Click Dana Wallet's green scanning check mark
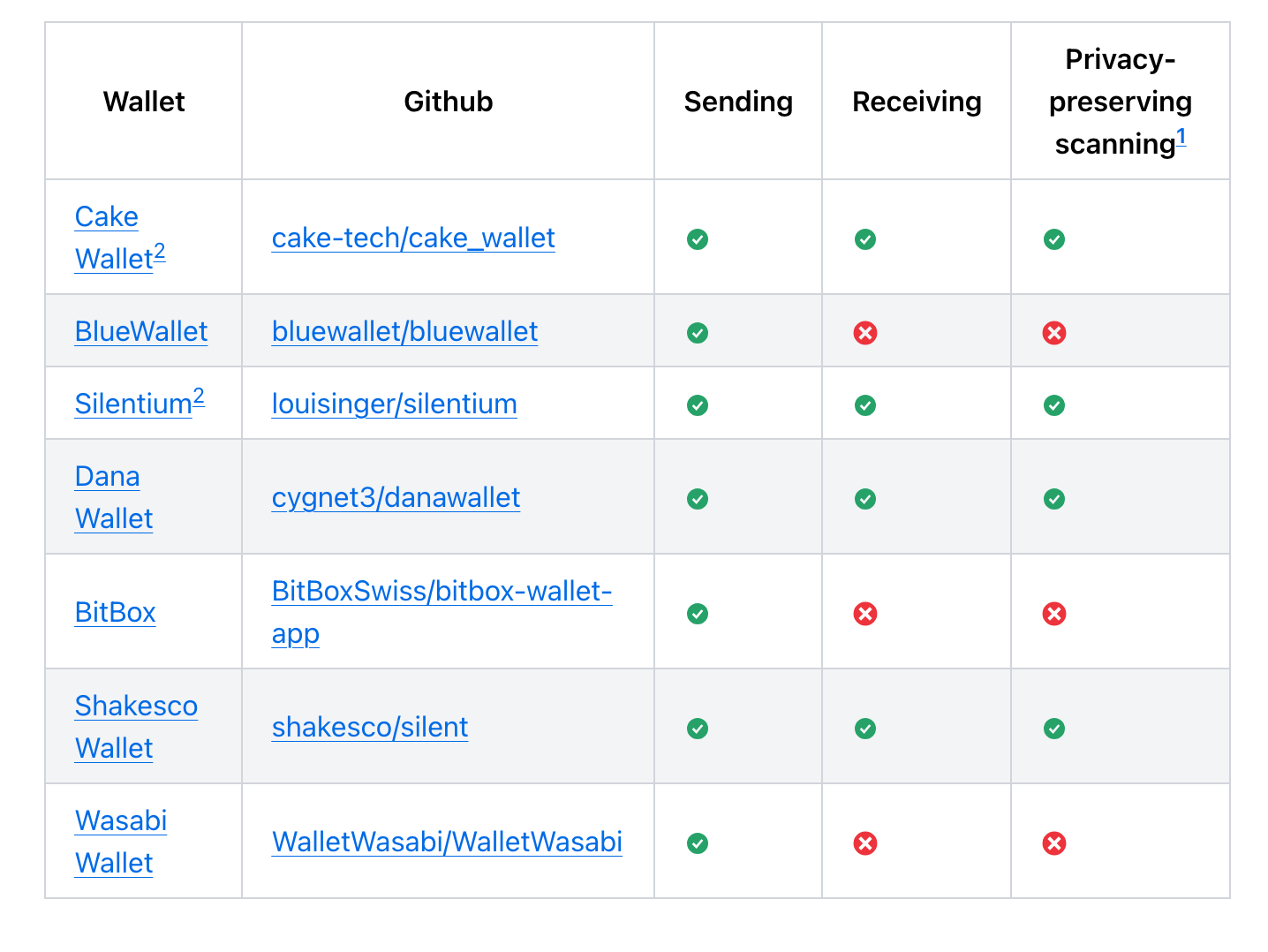 1054,499
